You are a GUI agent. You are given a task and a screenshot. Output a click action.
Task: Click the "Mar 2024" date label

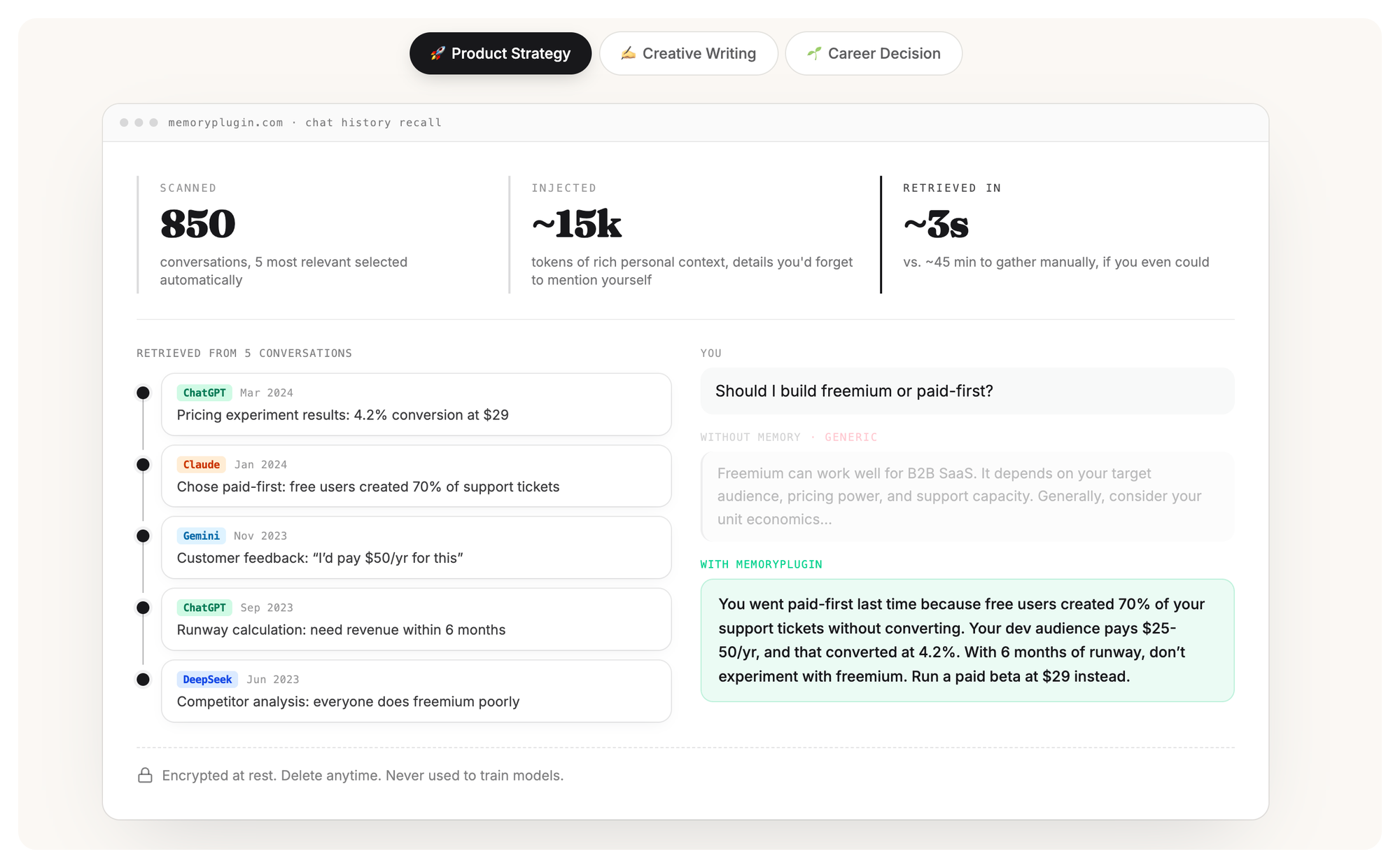click(x=267, y=393)
